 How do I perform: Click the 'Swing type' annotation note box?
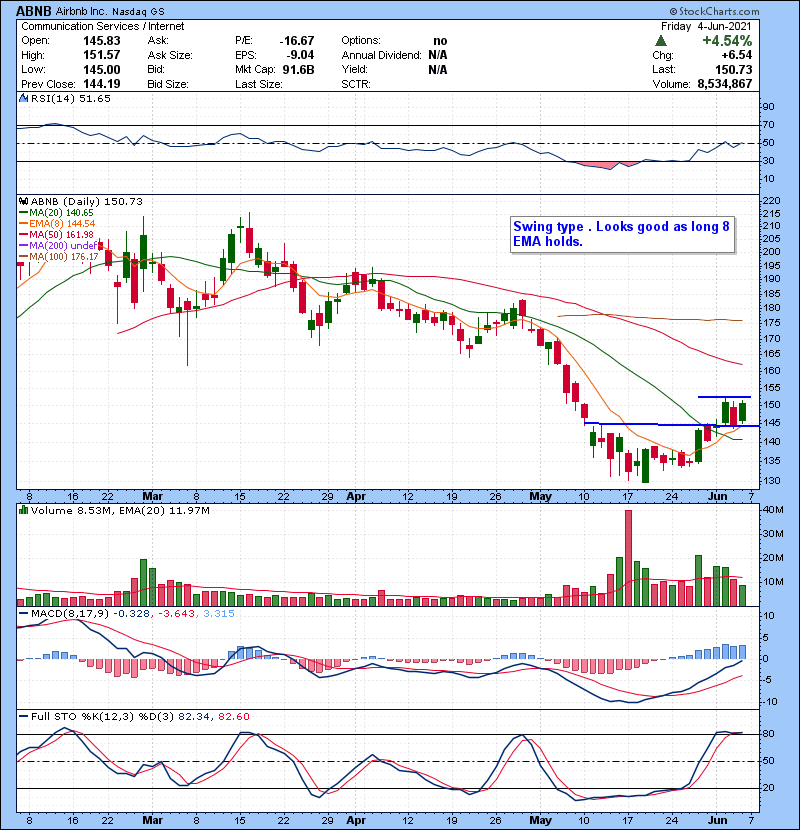(x=623, y=234)
